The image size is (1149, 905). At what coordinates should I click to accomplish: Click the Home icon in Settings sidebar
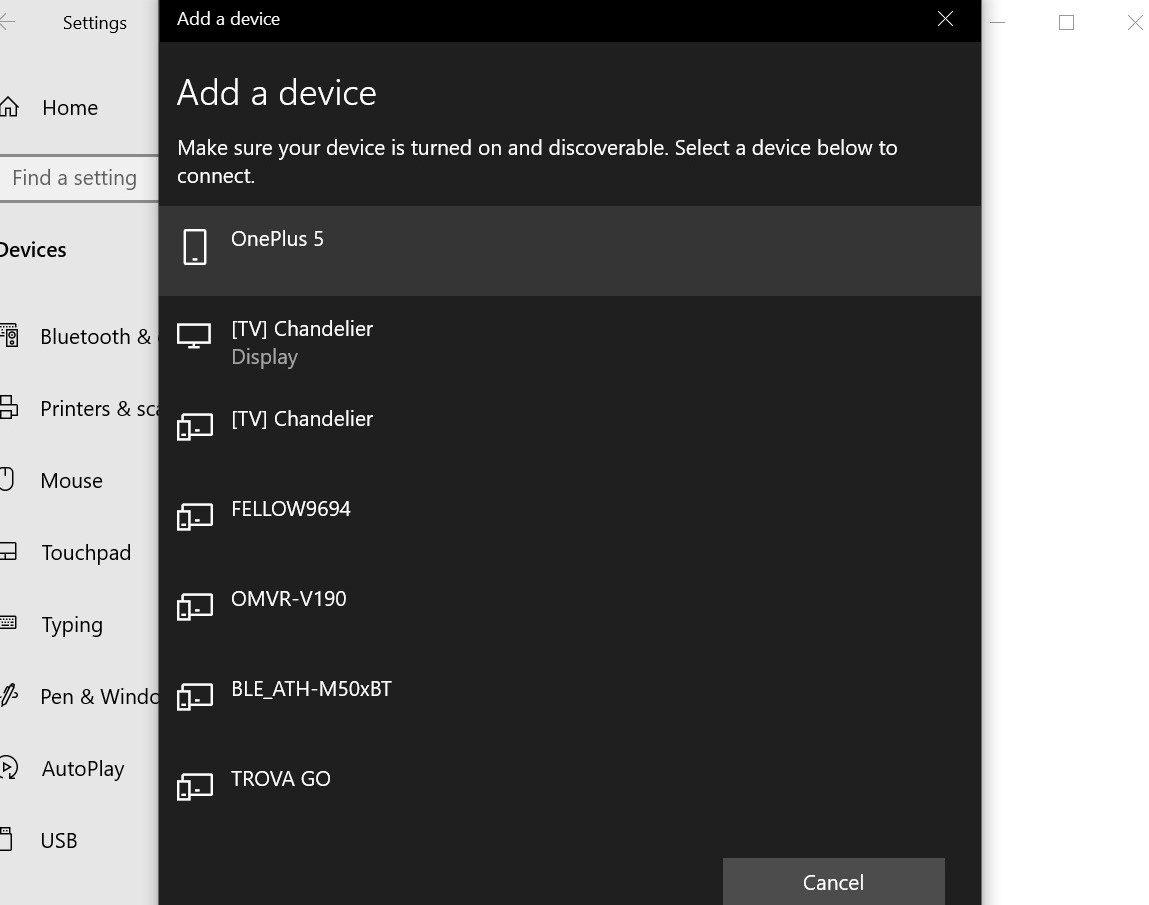(x=9, y=107)
